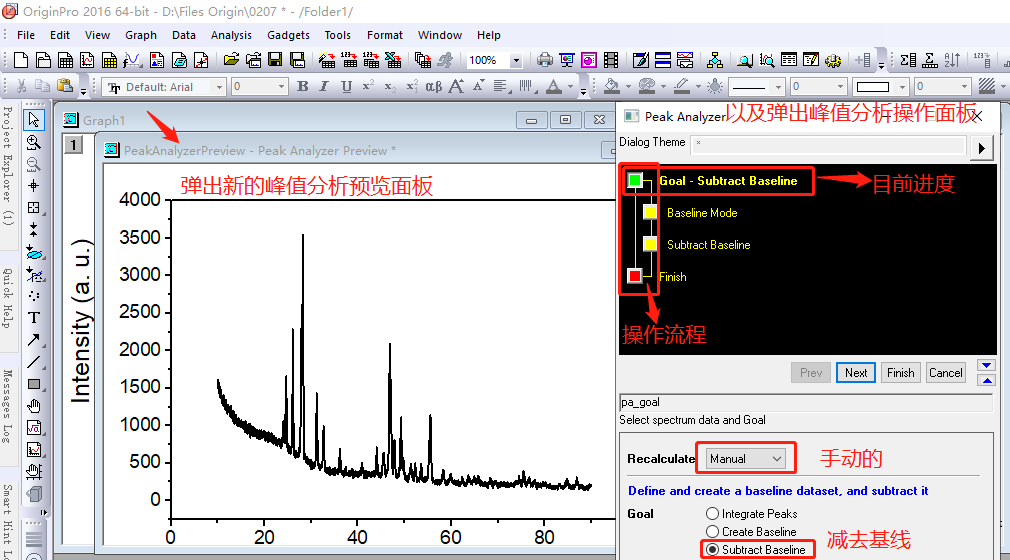
Task: Click the Baseline Mode step box
Action: 651,212
